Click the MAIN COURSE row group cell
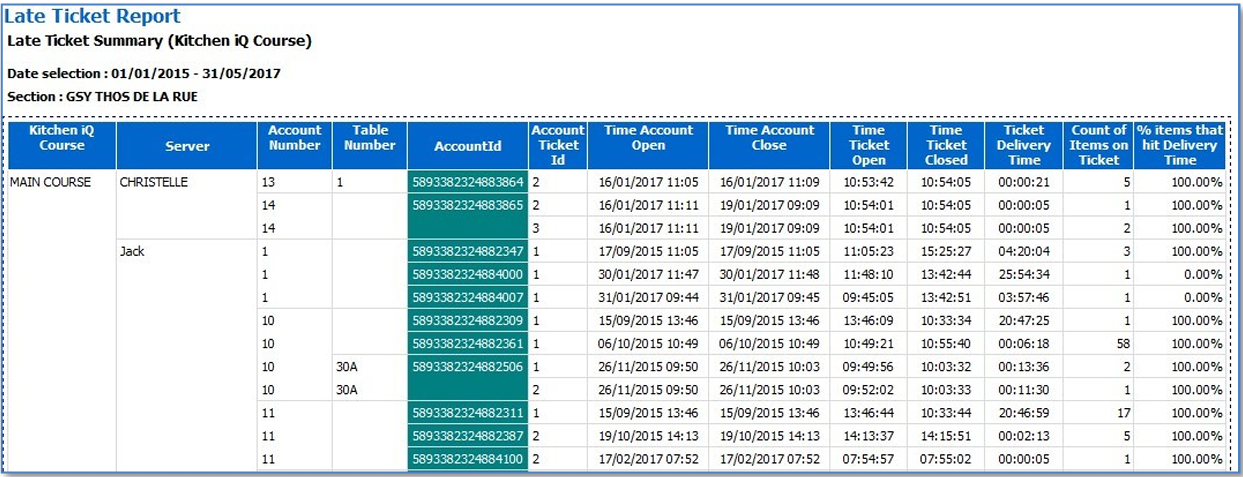The width and height of the screenshot is (1243, 477). pyautogui.click(x=50, y=182)
